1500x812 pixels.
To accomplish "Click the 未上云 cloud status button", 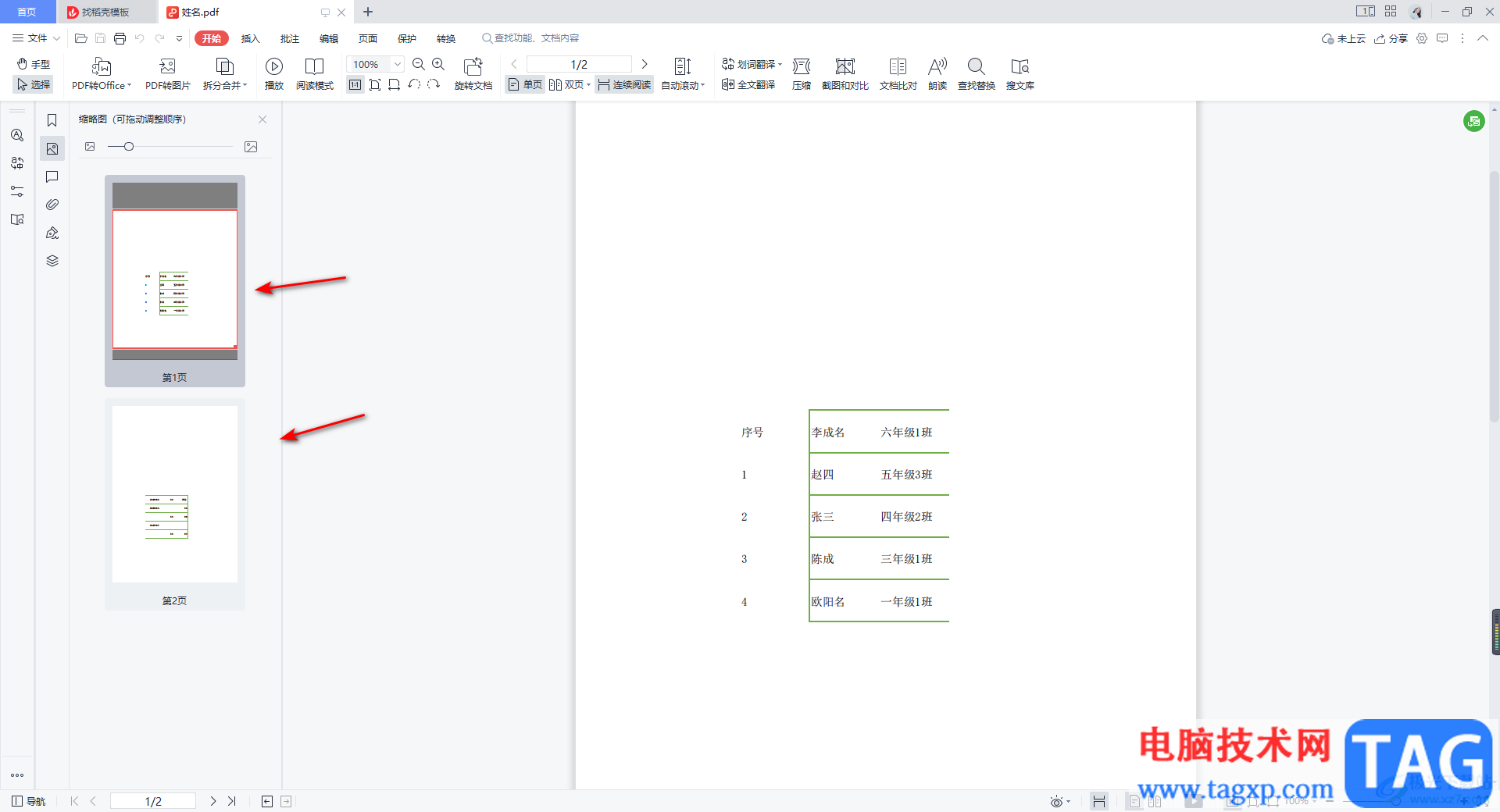I will click(1343, 38).
